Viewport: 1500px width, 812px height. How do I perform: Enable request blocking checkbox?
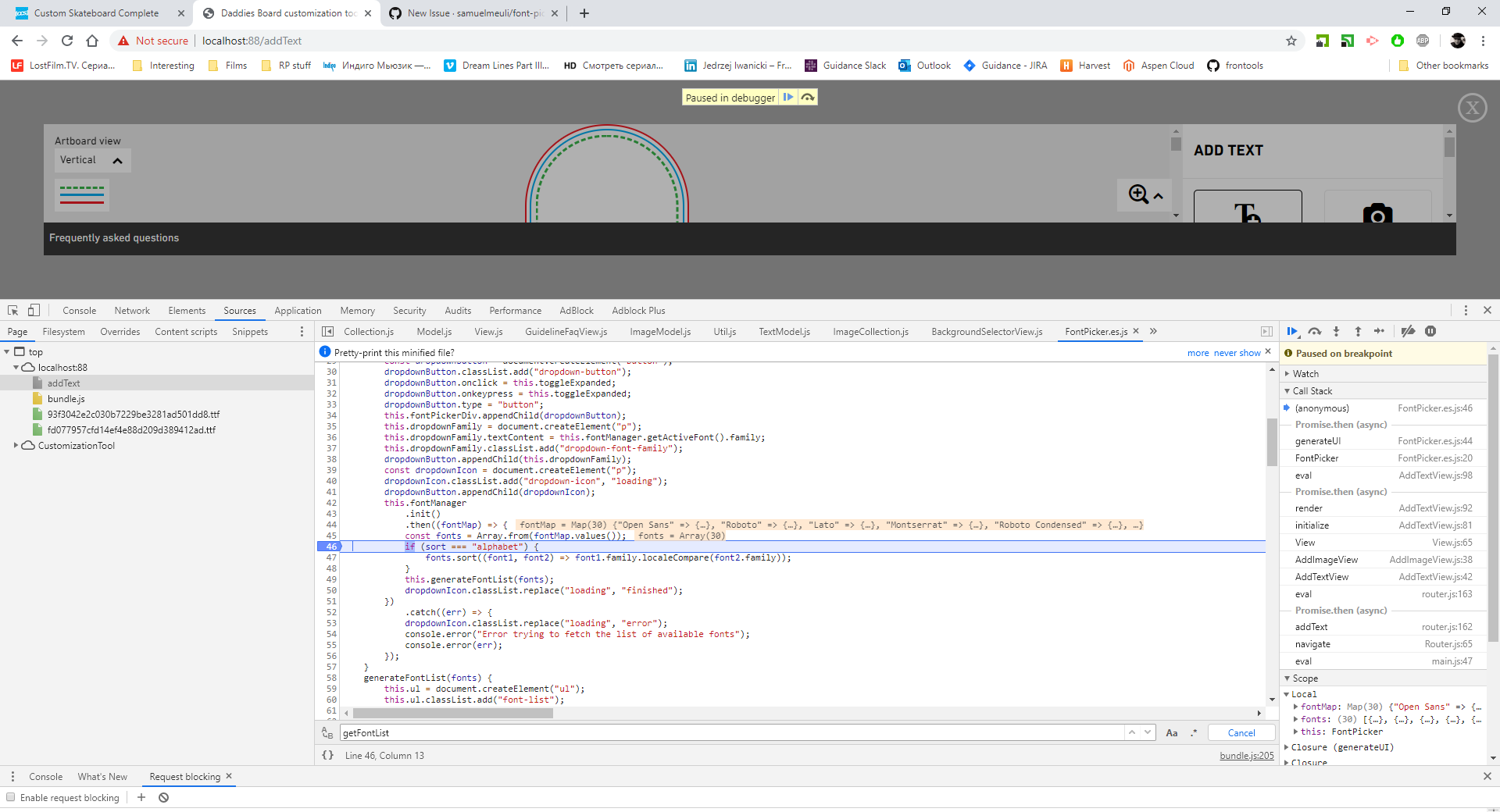[x=11, y=797]
